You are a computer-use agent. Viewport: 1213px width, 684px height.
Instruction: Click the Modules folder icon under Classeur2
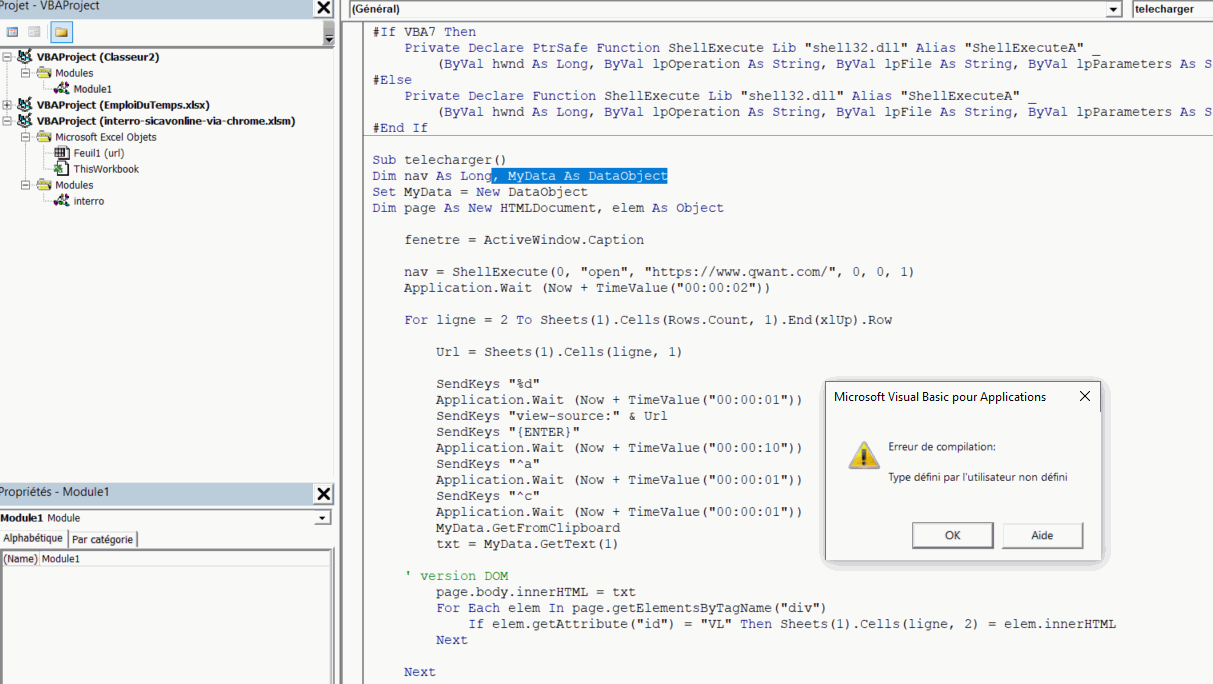click(44, 73)
